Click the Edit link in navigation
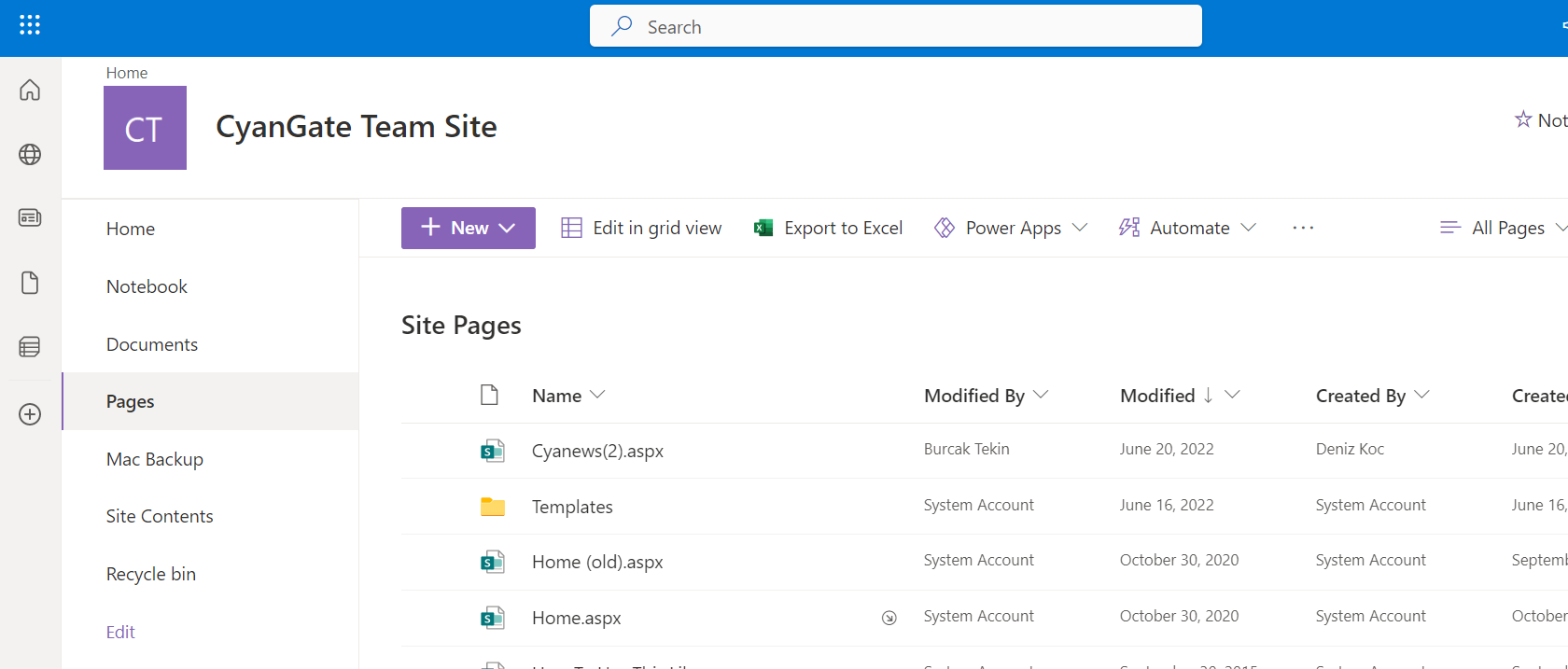Screen dimensions: 1568x669 [120, 632]
